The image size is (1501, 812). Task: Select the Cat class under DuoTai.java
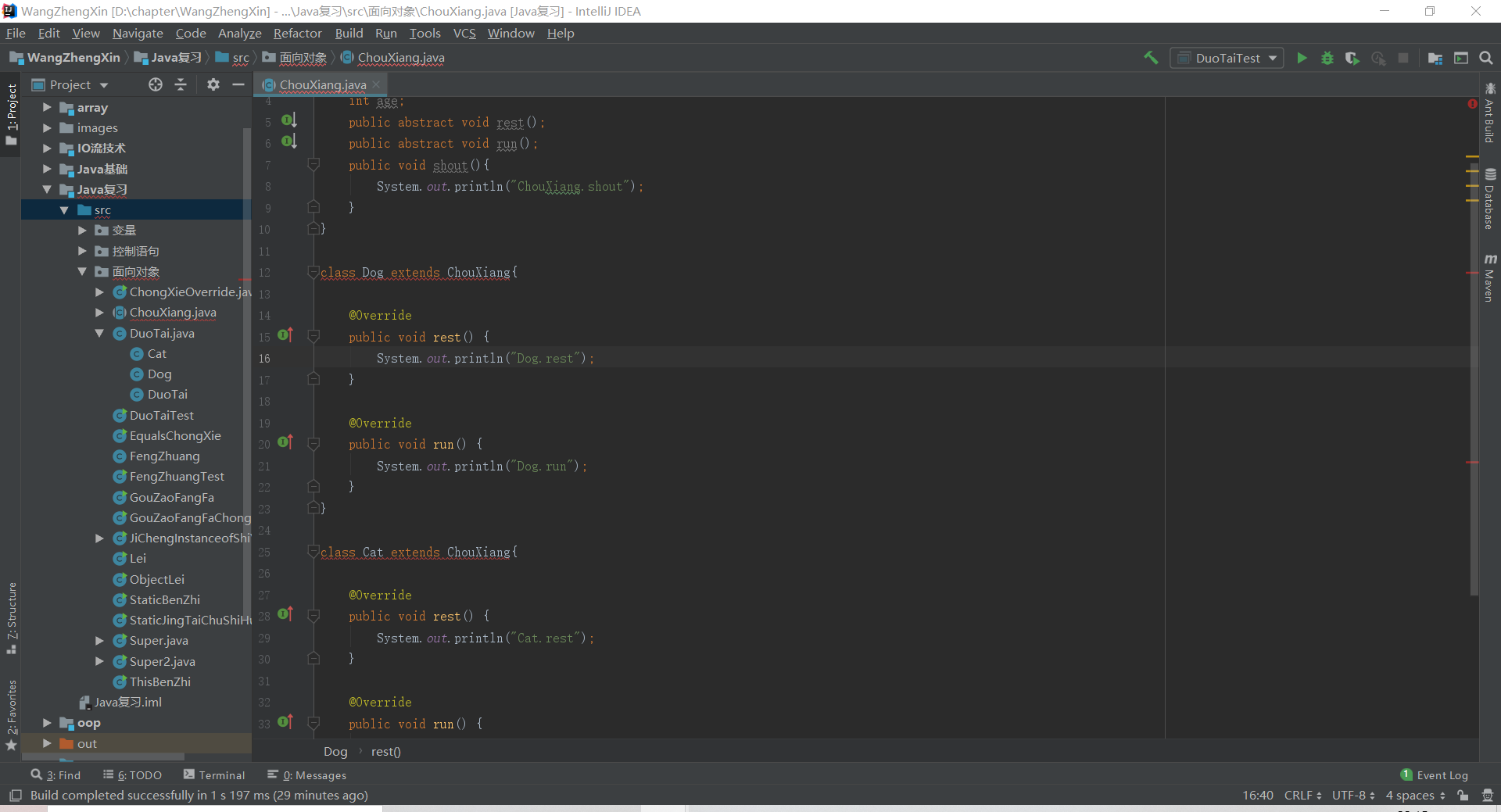tap(156, 353)
